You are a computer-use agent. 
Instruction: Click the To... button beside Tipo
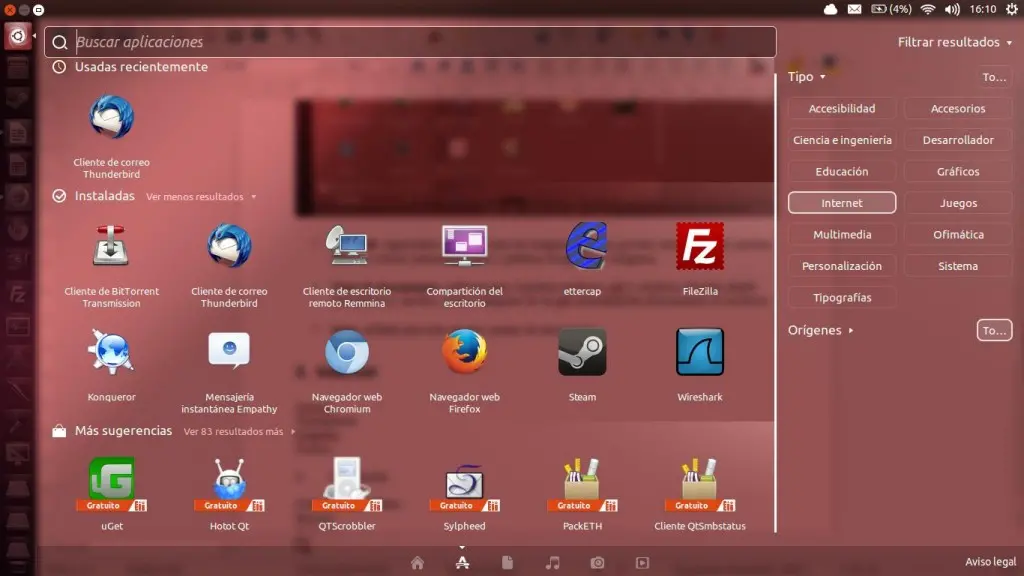pyautogui.click(x=994, y=77)
